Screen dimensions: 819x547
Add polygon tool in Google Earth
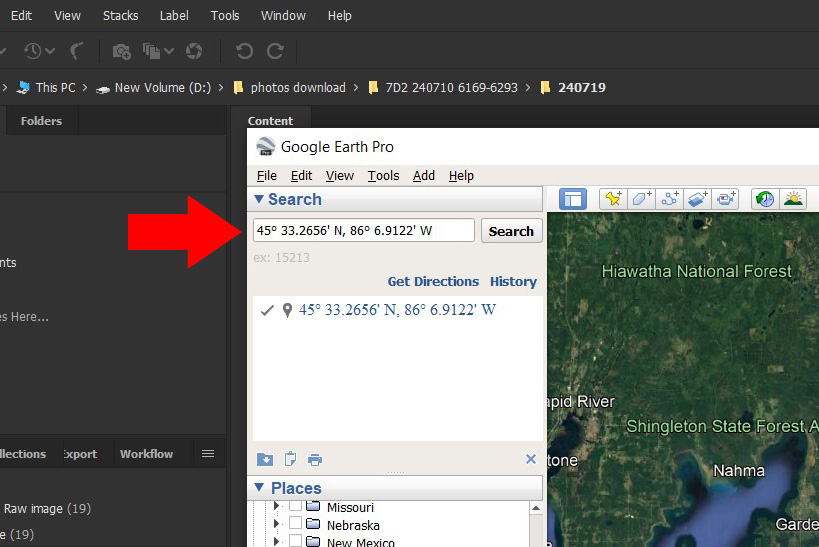coord(641,199)
